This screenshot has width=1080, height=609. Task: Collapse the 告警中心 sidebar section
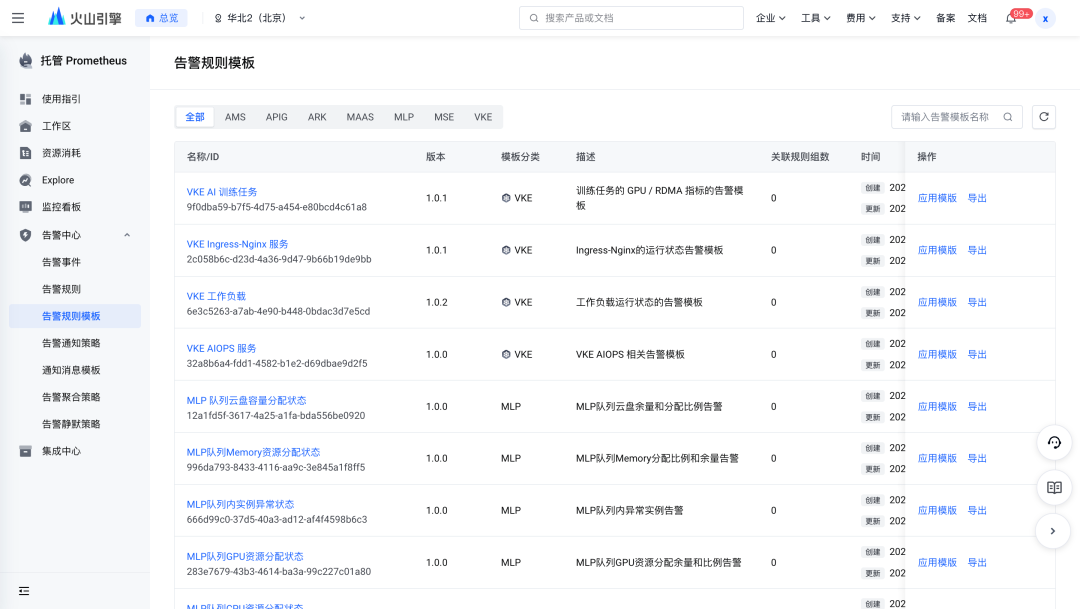point(127,235)
